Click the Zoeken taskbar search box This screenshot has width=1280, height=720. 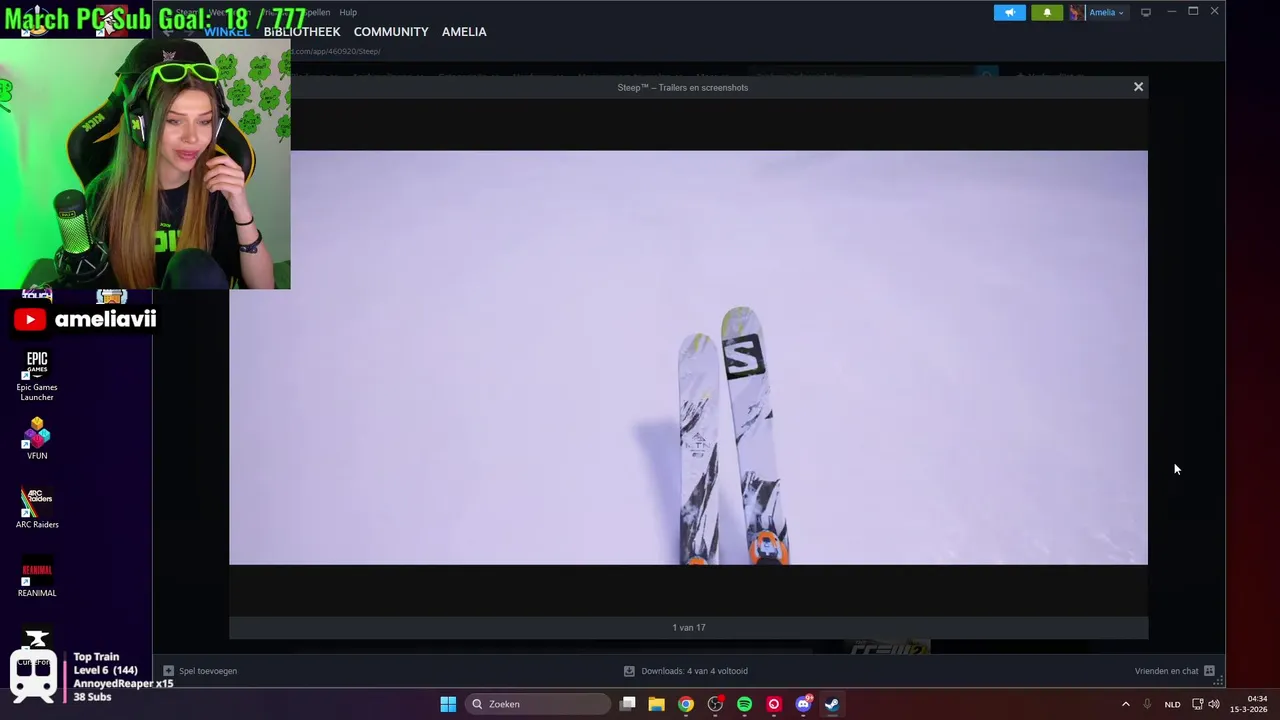pyautogui.click(x=538, y=704)
